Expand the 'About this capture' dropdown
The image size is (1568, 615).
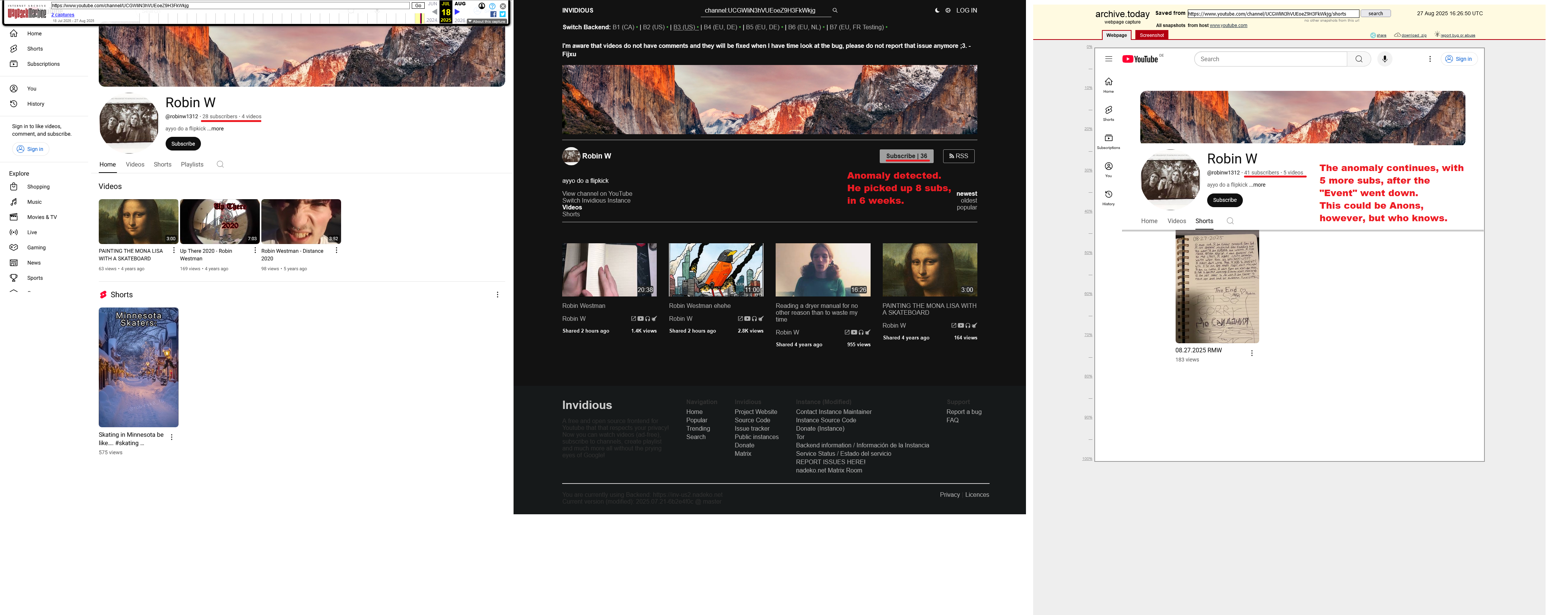coord(487,21)
